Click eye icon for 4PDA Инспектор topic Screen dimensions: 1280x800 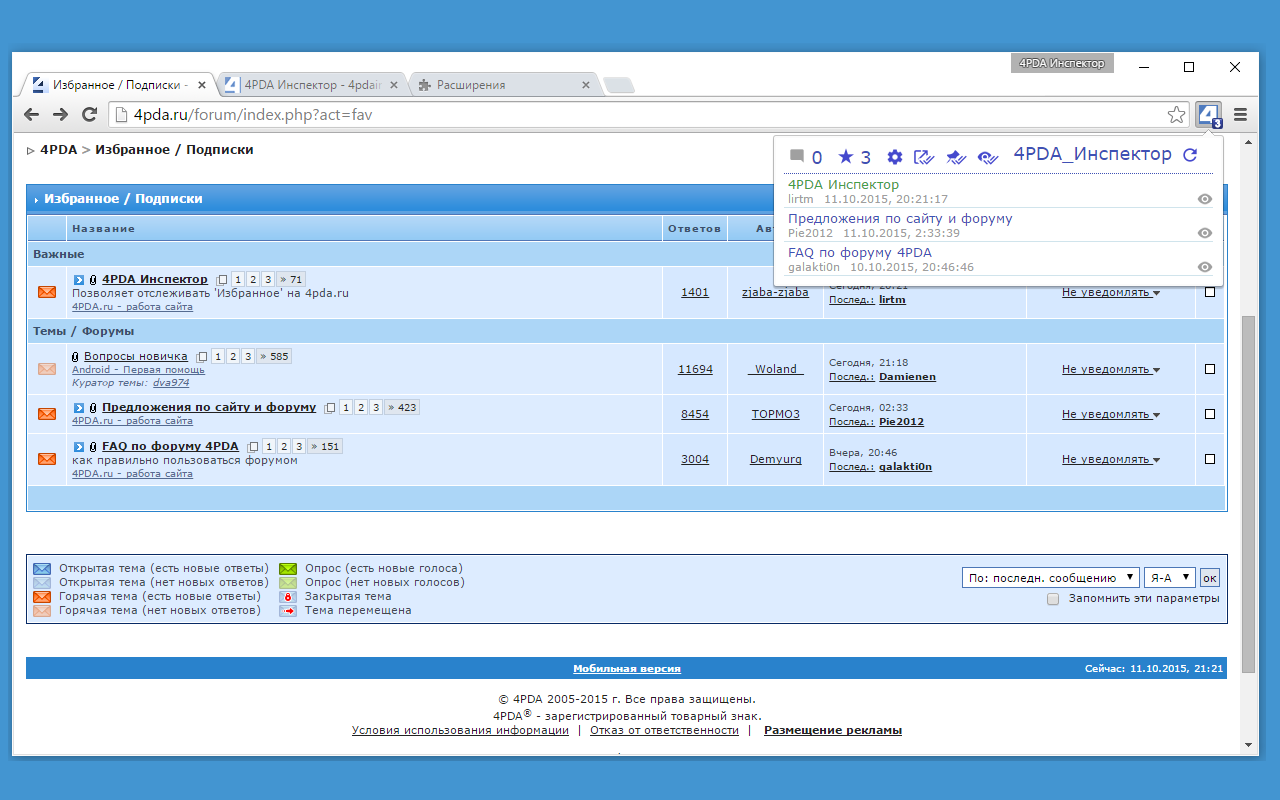(x=1205, y=199)
